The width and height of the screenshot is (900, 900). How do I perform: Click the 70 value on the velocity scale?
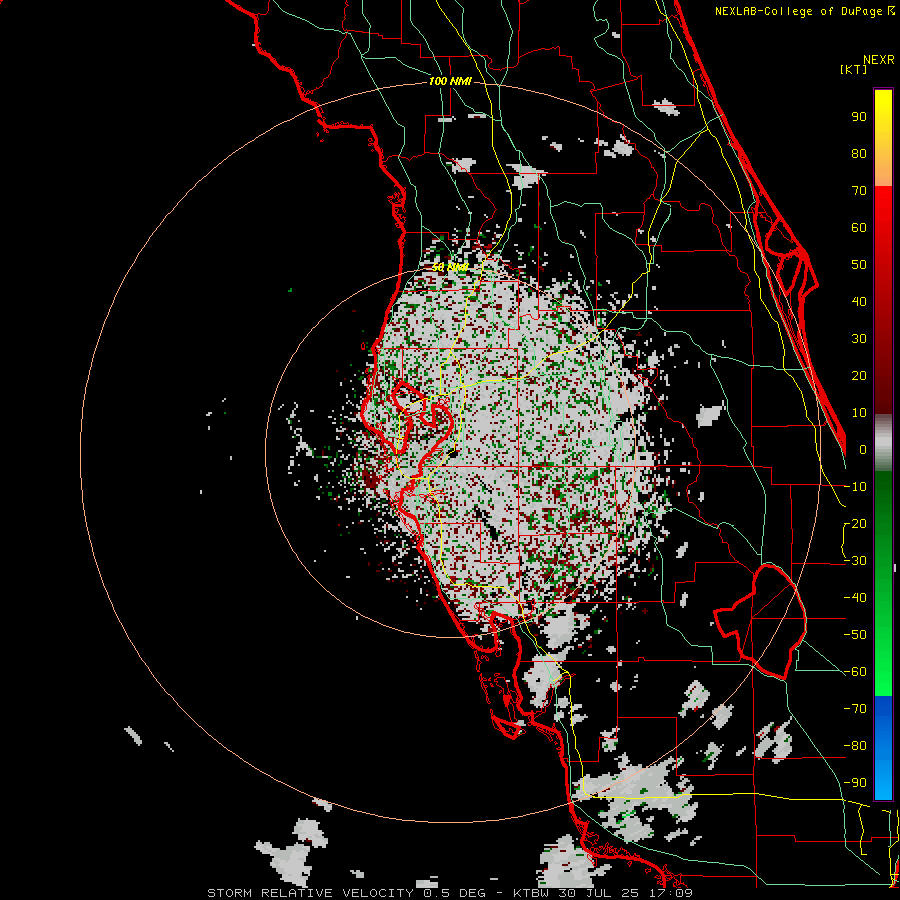click(x=859, y=191)
